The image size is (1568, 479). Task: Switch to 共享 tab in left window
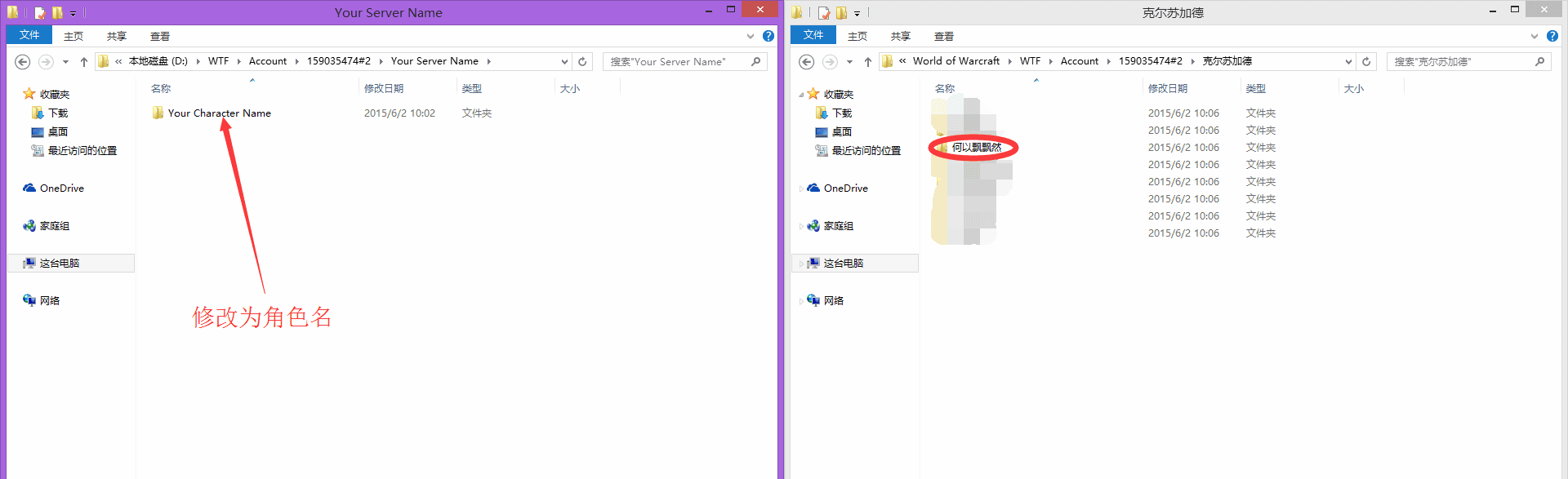(x=117, y=37)
